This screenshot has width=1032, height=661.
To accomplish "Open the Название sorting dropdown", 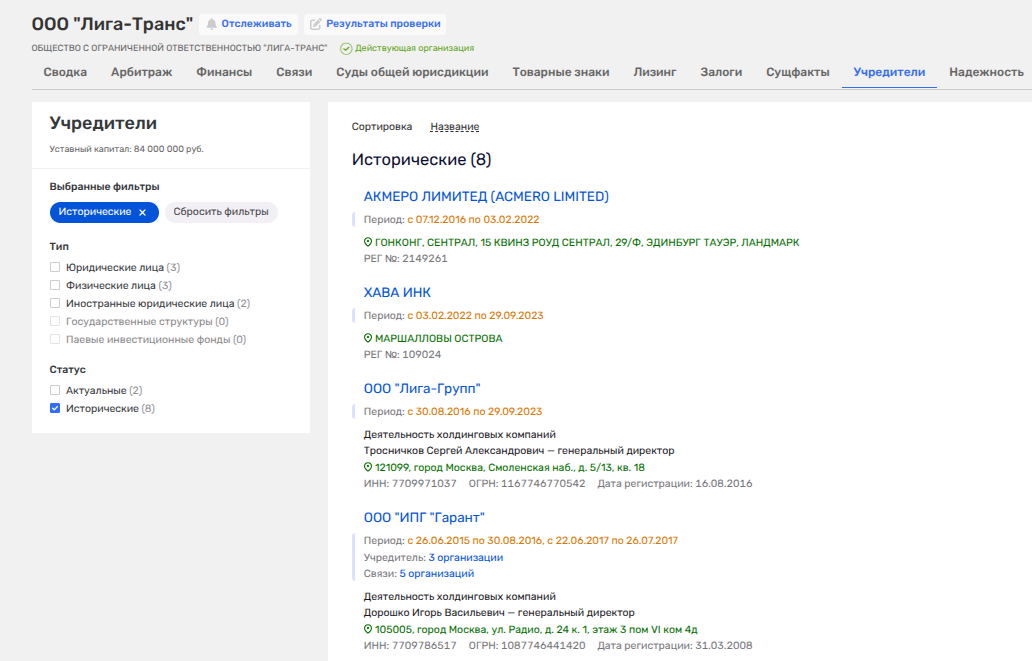I will click(x=455, y=126).
